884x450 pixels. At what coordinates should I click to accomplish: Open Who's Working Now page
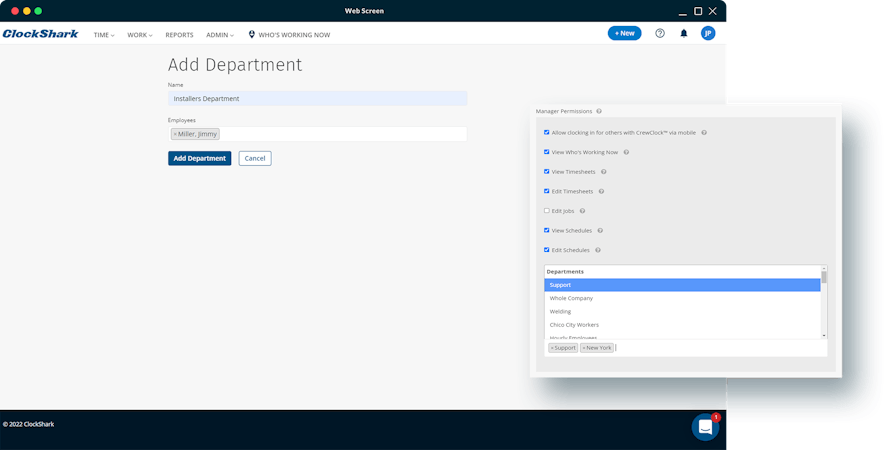point(289,35)
